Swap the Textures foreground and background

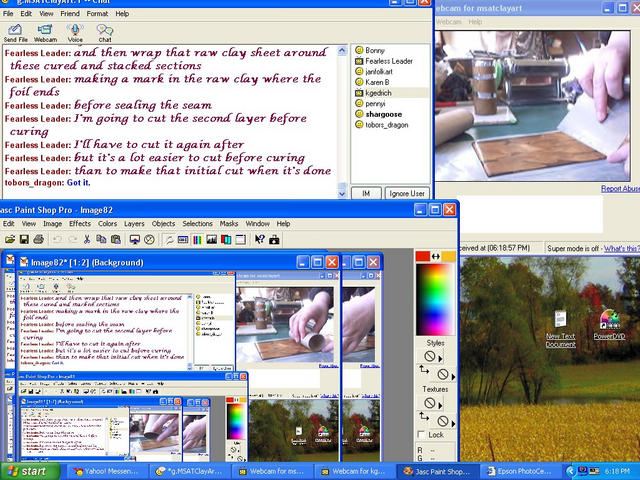(424, 416)
